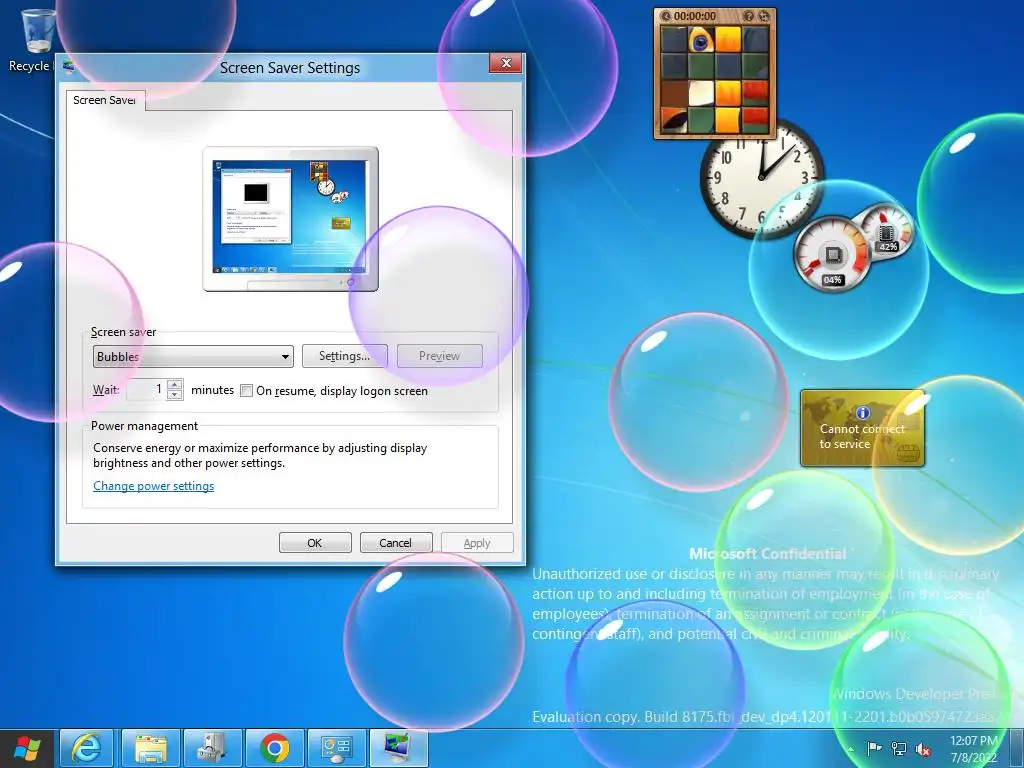The width and height of the screenshot is (1024, 768).
Task: Click the taskbar clock showing 12:07 PM
Action: [974, 749]
